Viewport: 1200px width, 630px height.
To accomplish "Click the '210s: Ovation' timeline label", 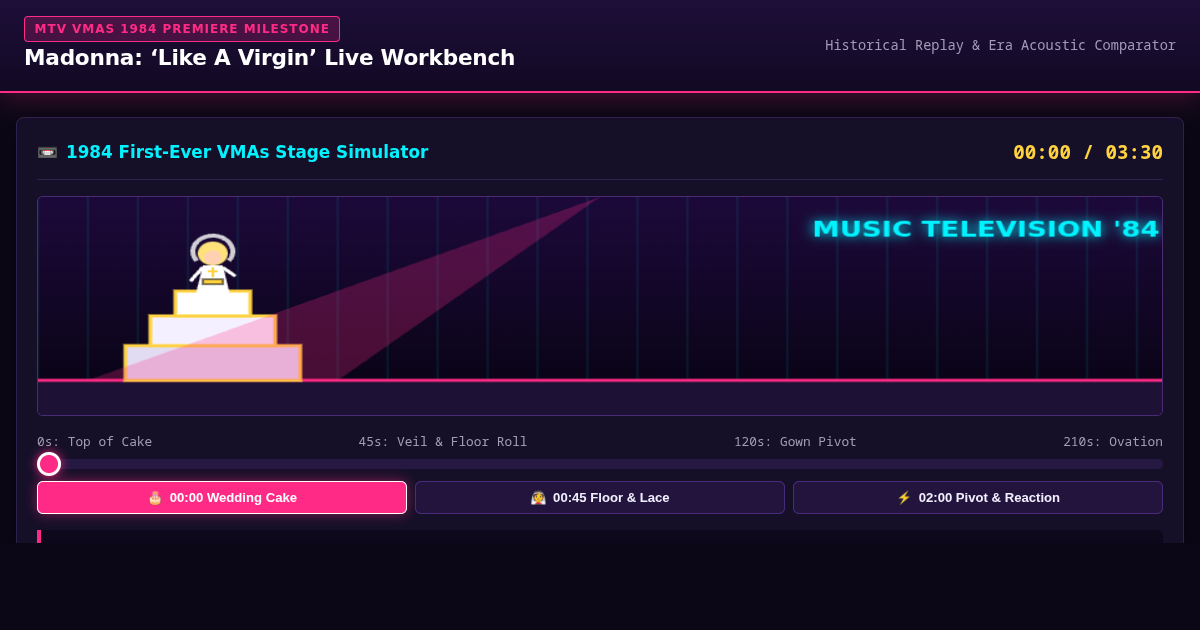I will point(1113,442).
